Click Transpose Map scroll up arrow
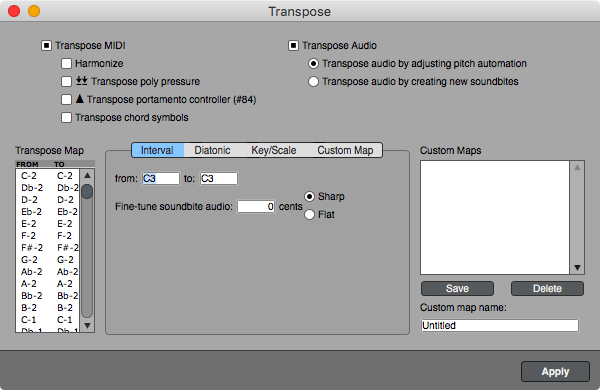The width and height of the screenshot is (600, 390). pyautogui.click(x=87, y=175)
